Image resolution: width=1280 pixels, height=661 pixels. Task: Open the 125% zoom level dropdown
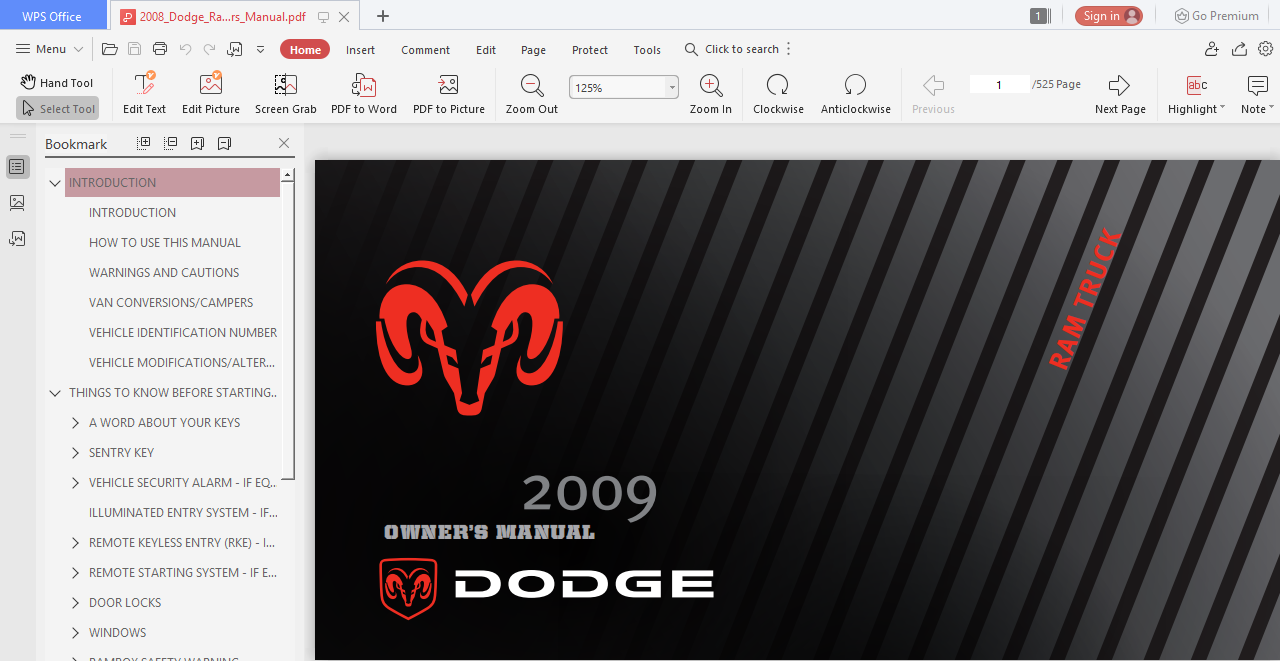(672, 87)
